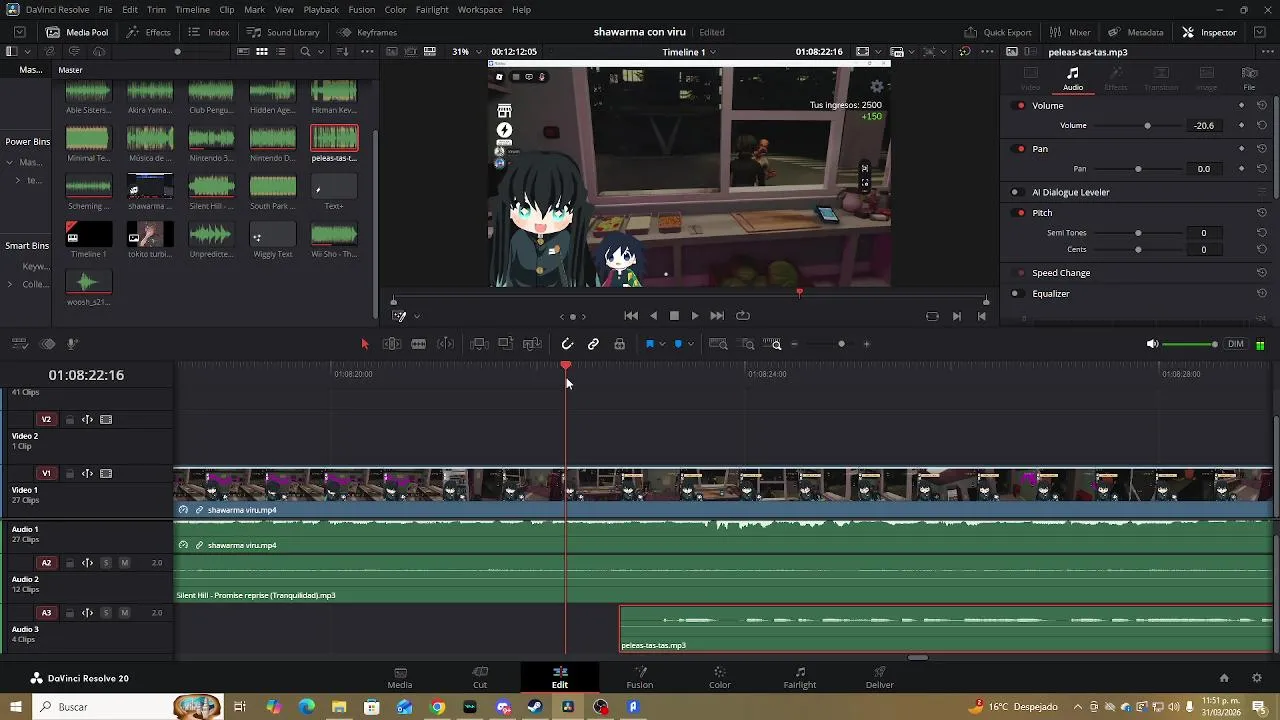This screenshot has width=1280, height=720.
Task: Jump to first frame button
Action: point(631,316)
